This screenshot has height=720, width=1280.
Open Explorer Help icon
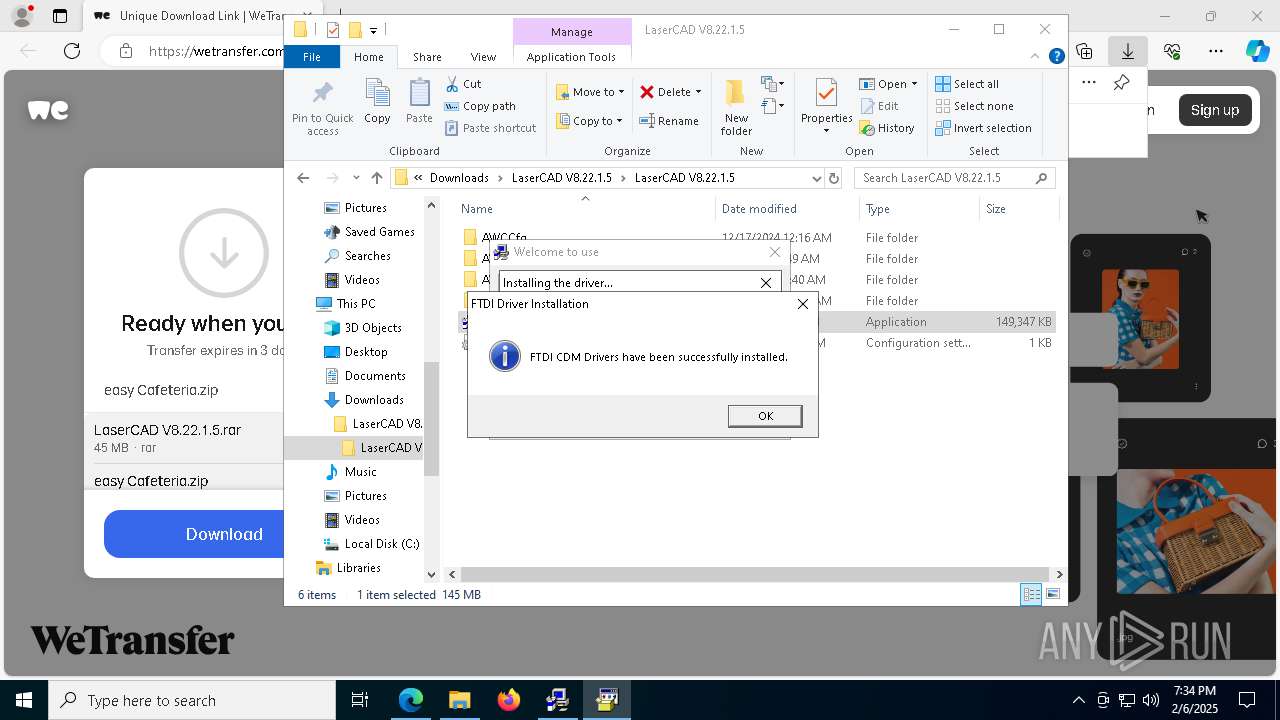click(1056, 57)
